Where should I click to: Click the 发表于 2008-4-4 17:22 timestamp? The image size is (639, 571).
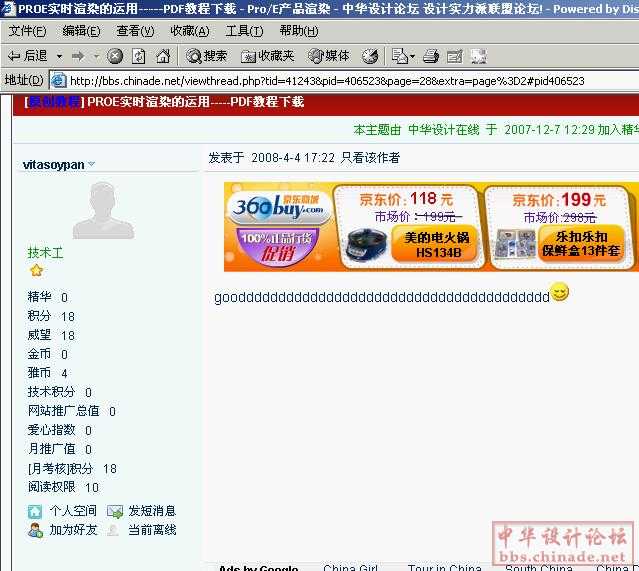pos(271,158)
